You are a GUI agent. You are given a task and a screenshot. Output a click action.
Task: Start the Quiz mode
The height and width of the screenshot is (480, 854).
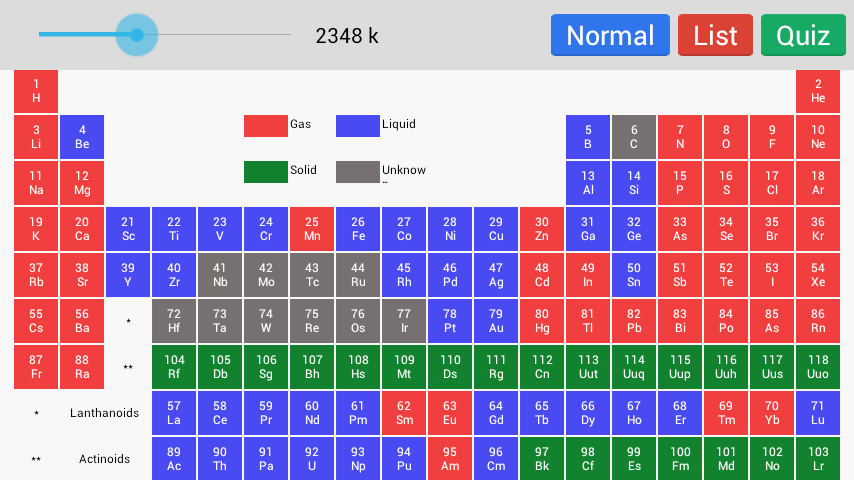click(803, 35)
